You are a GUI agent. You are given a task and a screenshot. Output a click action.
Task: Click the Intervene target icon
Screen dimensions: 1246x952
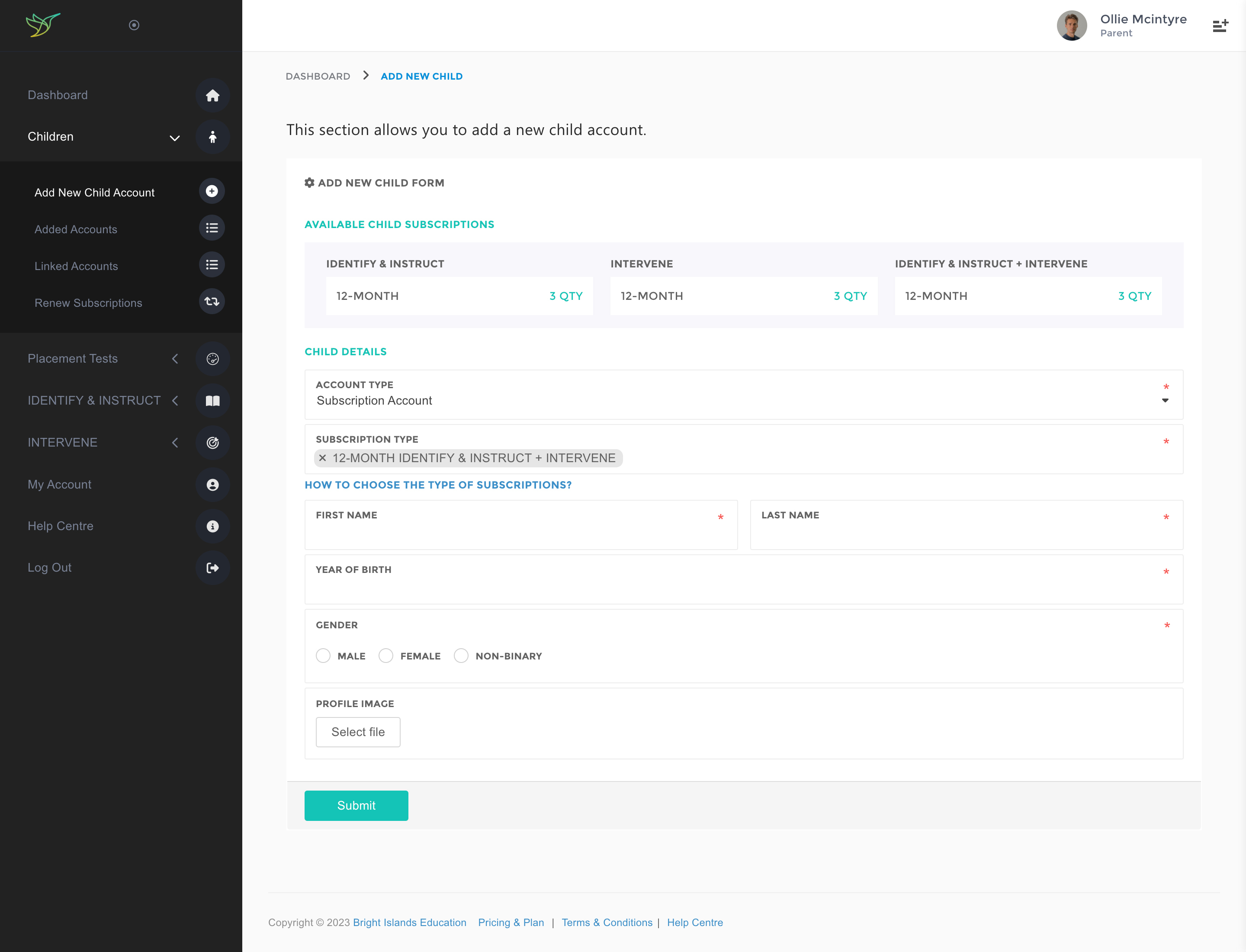tap(212, 443)
